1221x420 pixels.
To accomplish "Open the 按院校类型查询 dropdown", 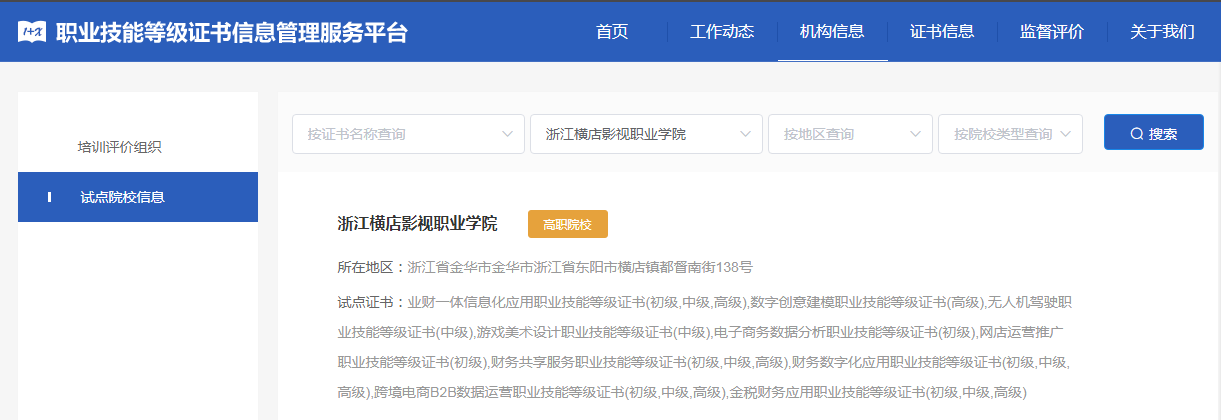I will pos(1010,134).
